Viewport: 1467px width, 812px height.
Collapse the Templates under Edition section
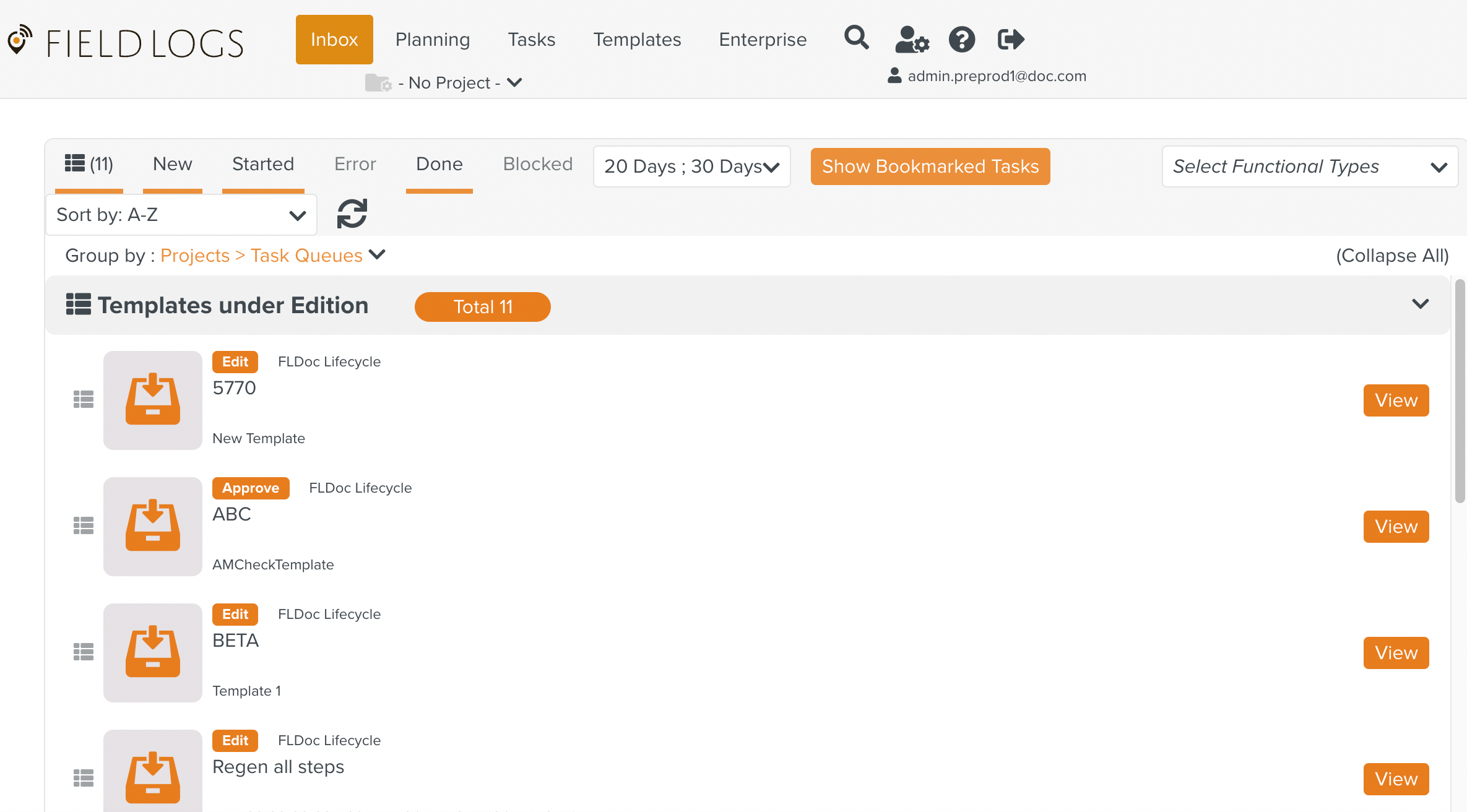pyautogui.click(x=1420, y=304)
